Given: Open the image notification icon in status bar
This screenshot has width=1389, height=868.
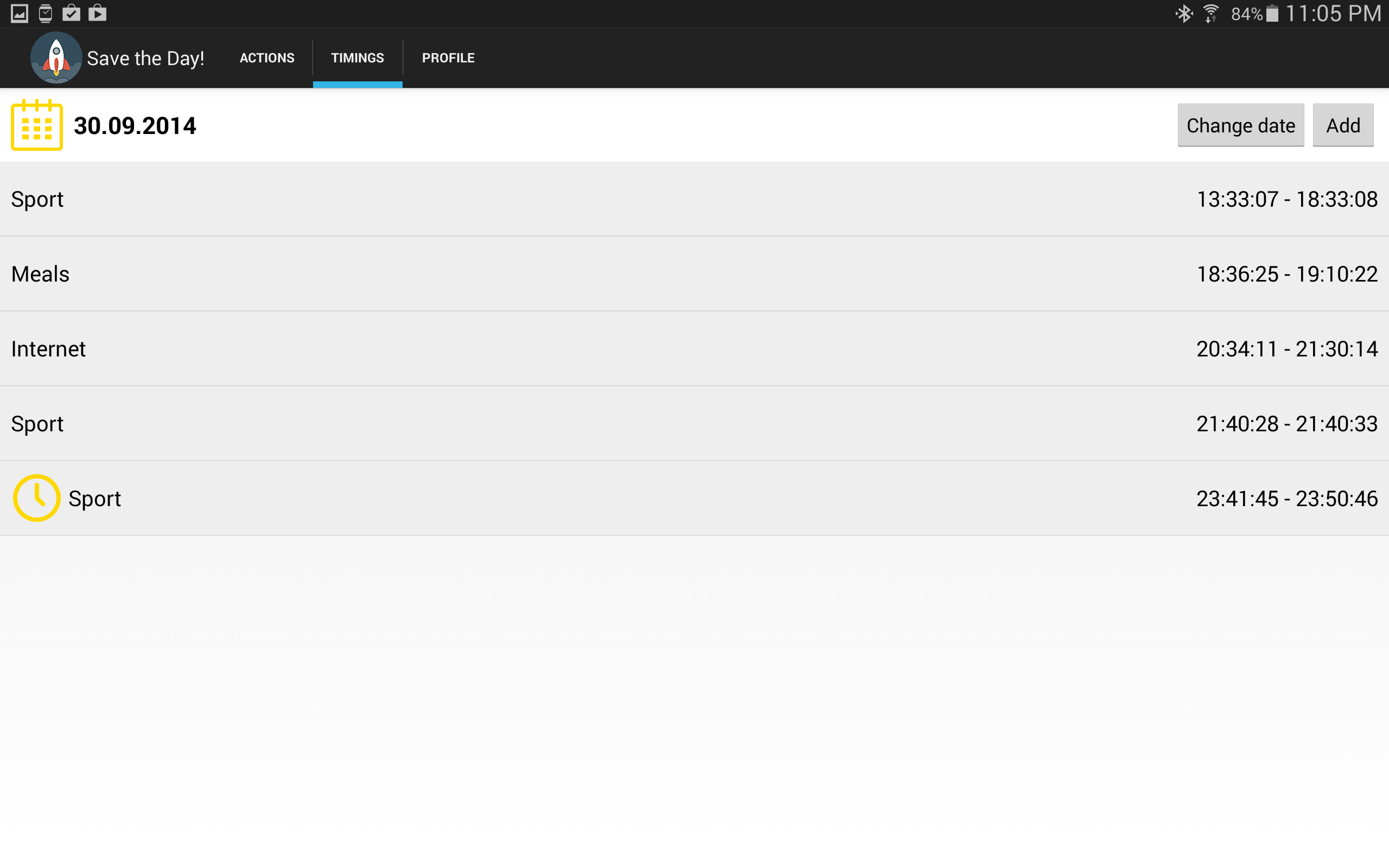Looking at the screenshot, I should point(20,13).
